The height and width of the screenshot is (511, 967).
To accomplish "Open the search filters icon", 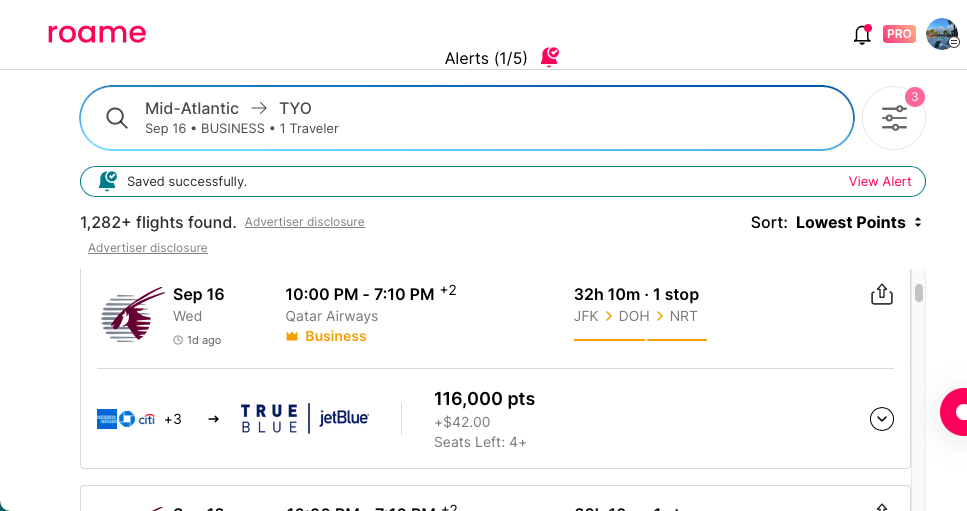I will pos(894,118).
